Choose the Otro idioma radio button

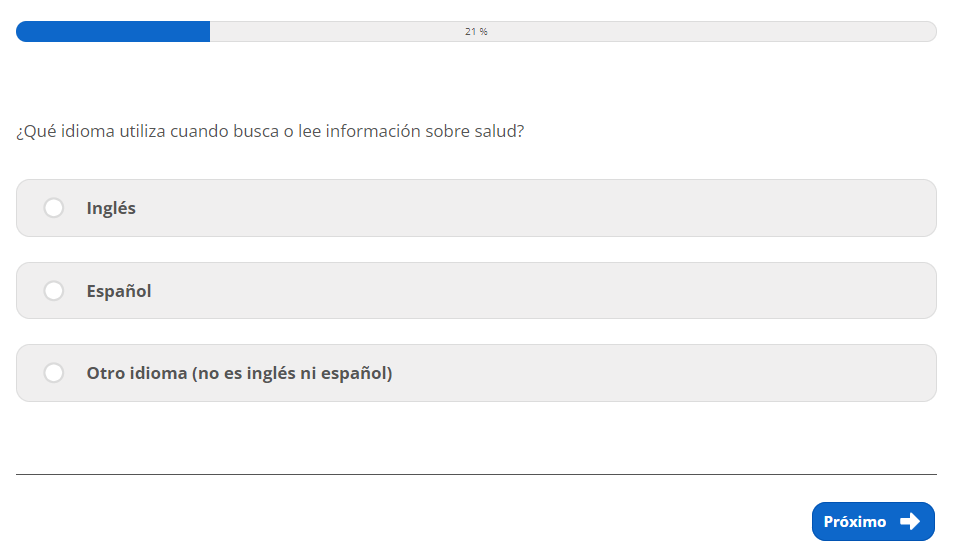[54, 373]
